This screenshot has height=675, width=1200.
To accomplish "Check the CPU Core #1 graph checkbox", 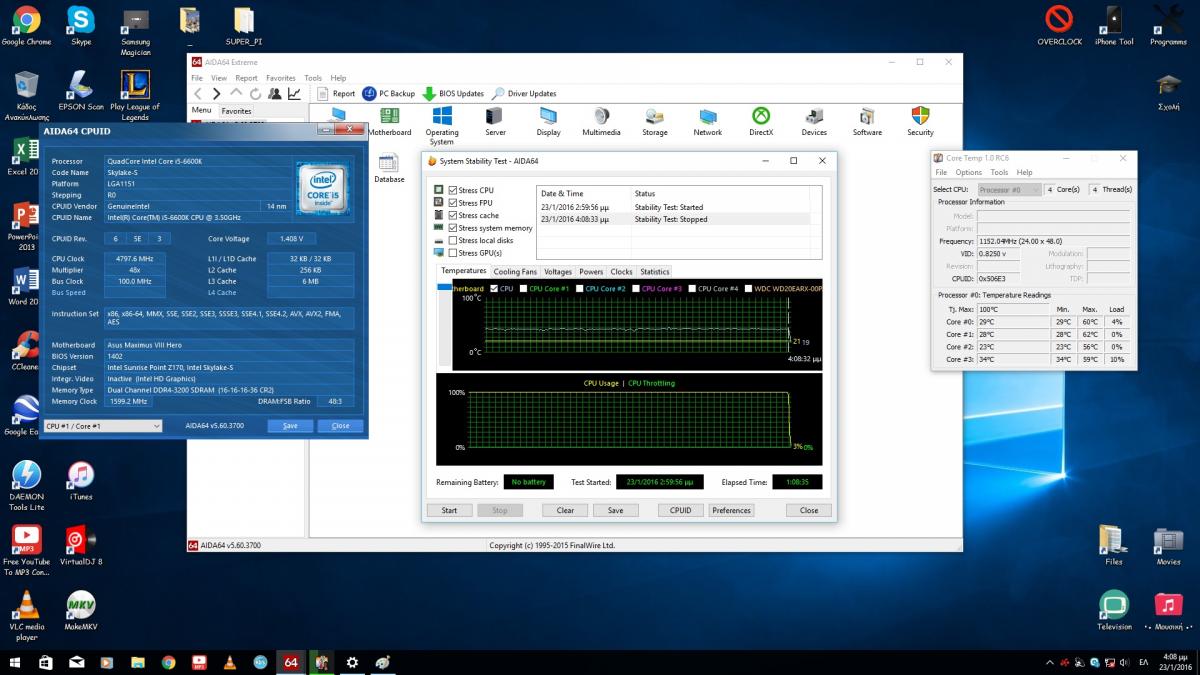I will pos(522,289).
